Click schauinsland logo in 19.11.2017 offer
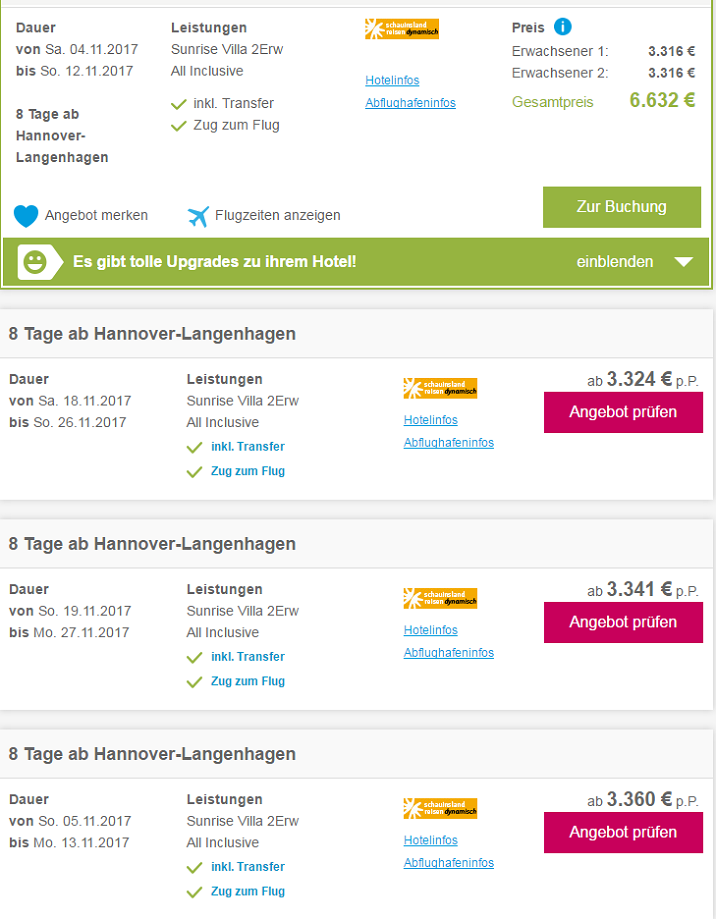This screenshot has width=716, height=919. [x=440, y=598]
